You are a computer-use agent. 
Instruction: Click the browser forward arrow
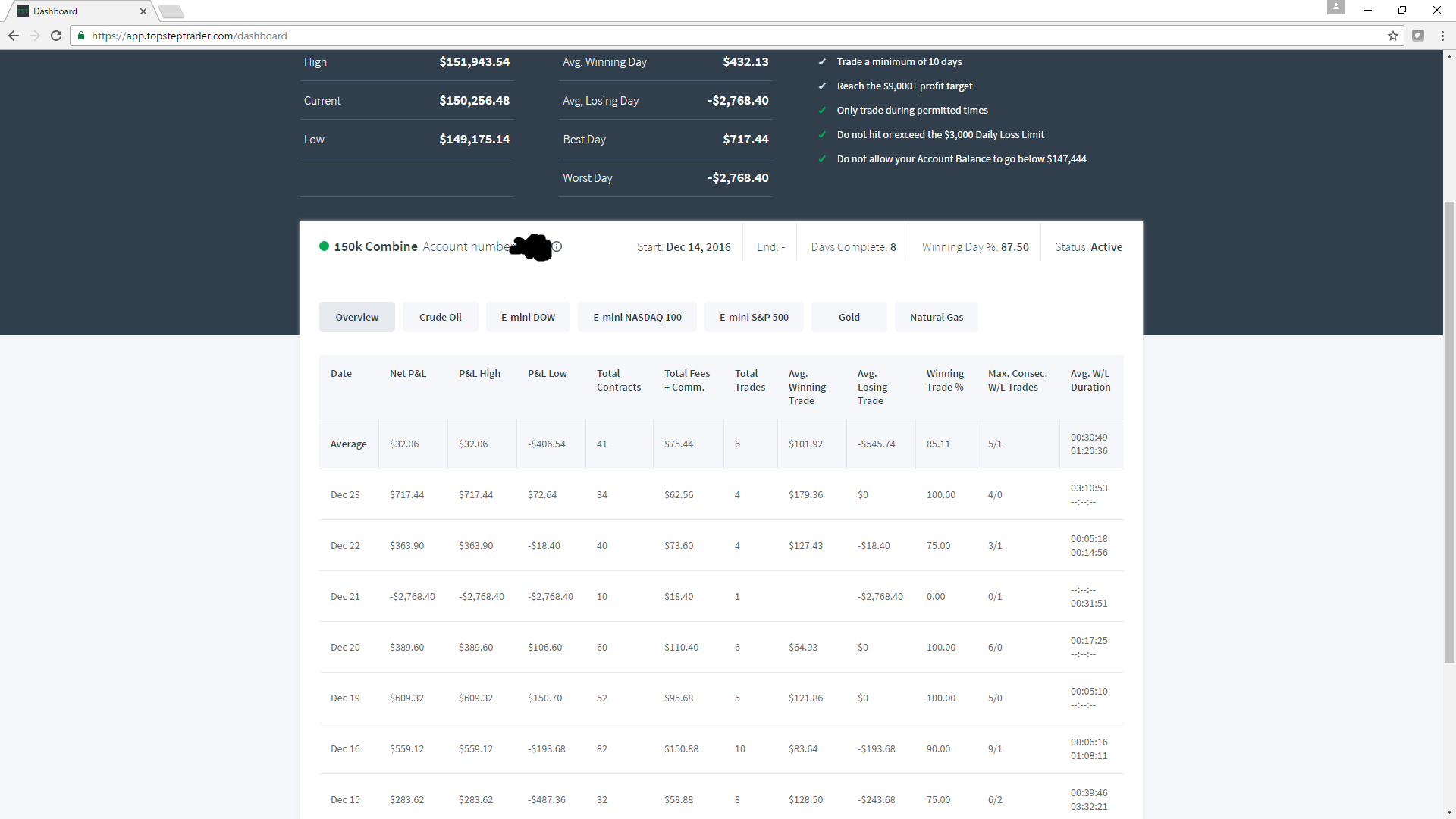click(x=35, y=36)
